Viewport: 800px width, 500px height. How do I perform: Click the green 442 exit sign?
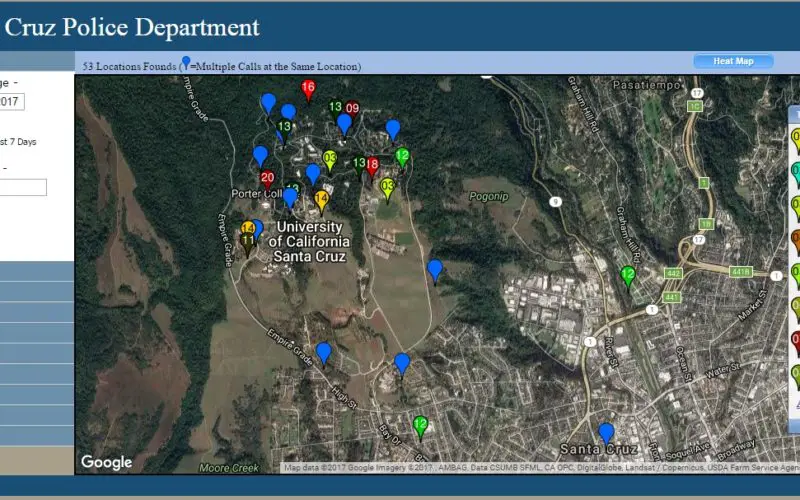pyautogui.click(x=673, y=273)
